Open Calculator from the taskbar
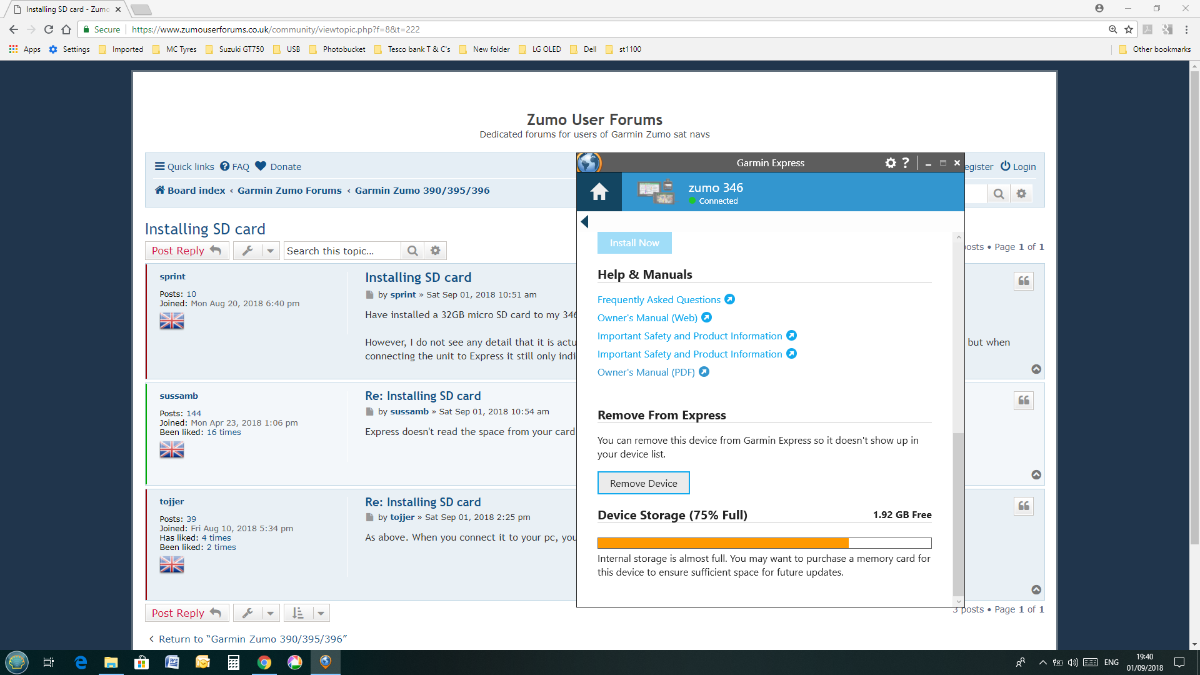 tap(233, 662)
